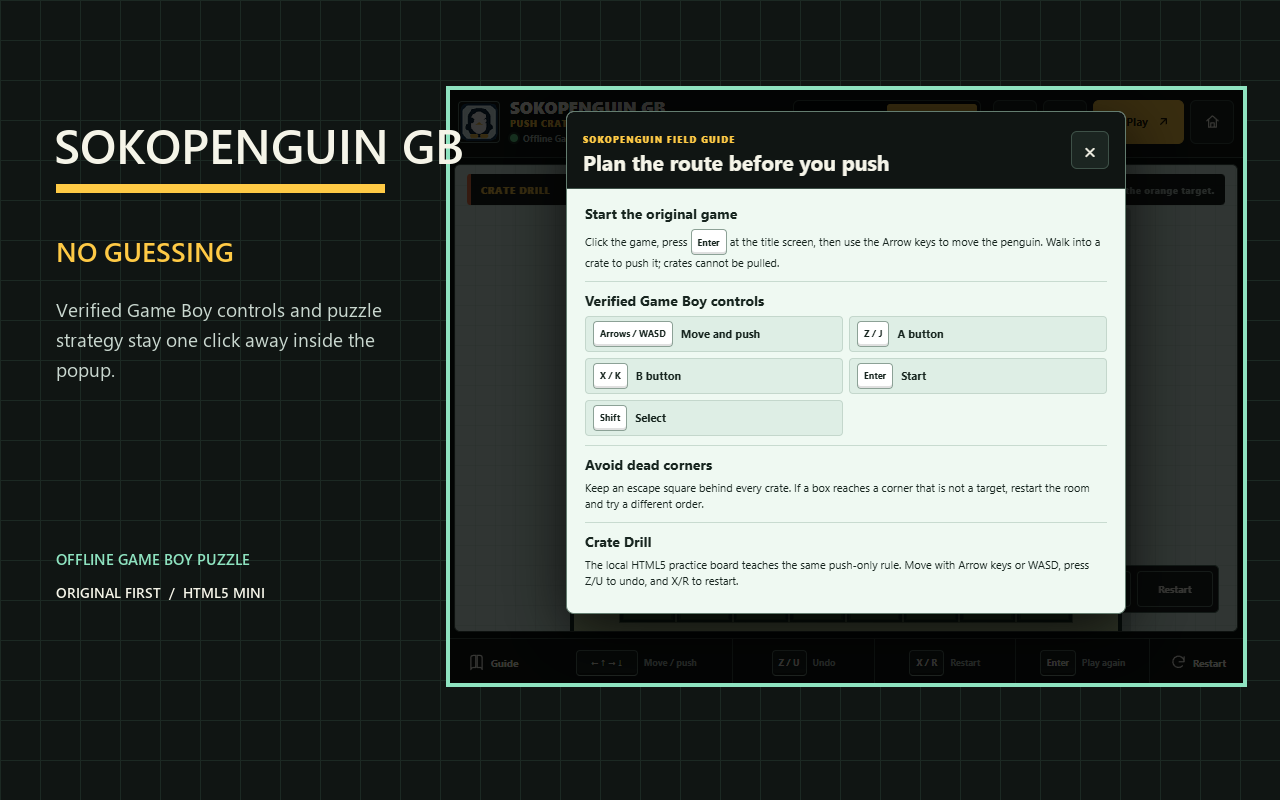This screenshot has width=1280, height=800.
Task: Click the Crate Drill heading in popup
Action: [618, 542]
